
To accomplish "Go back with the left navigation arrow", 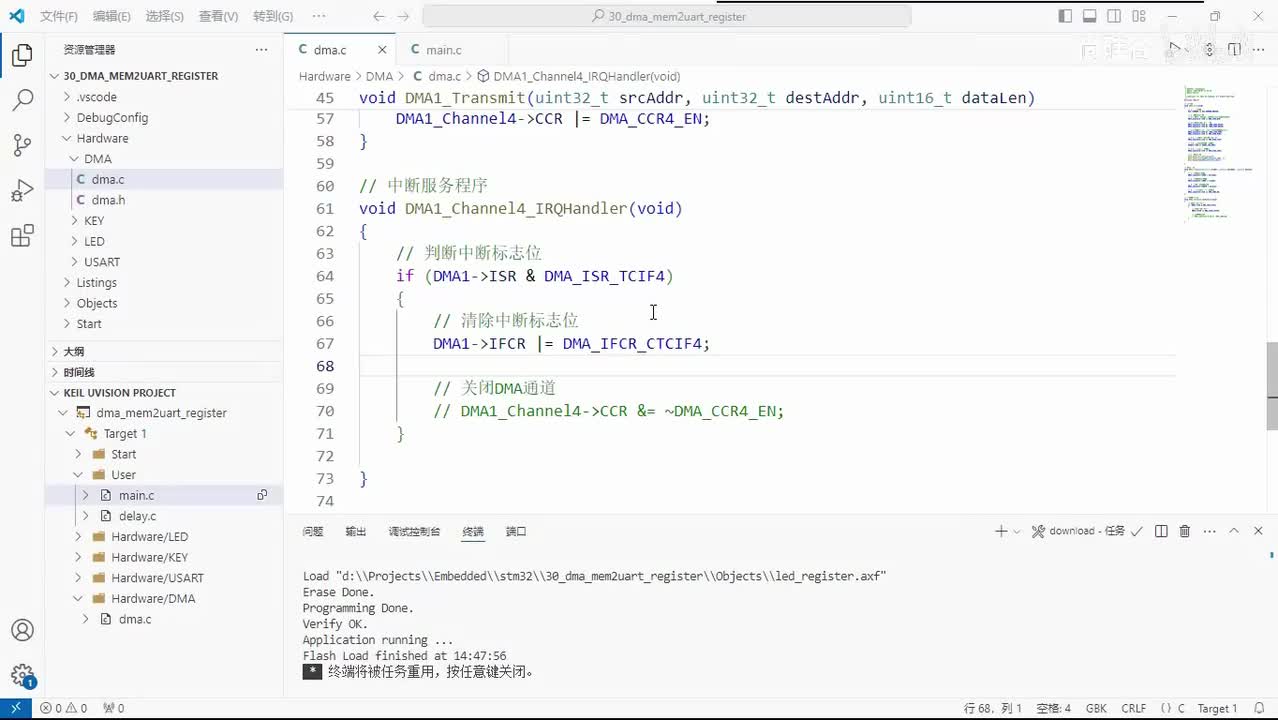I will pos(378,16).
